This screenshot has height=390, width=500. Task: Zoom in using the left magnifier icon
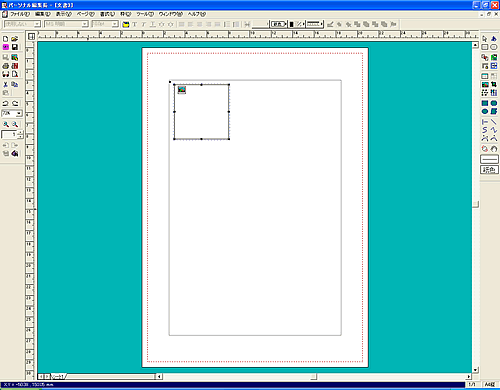6,124
